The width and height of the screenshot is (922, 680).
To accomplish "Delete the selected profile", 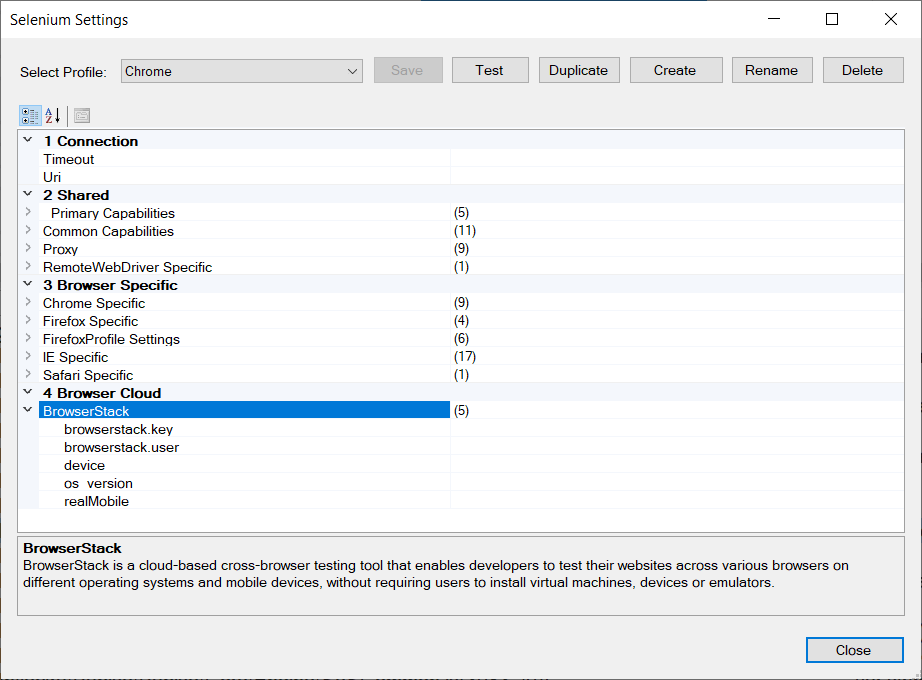I will [863, 70].
